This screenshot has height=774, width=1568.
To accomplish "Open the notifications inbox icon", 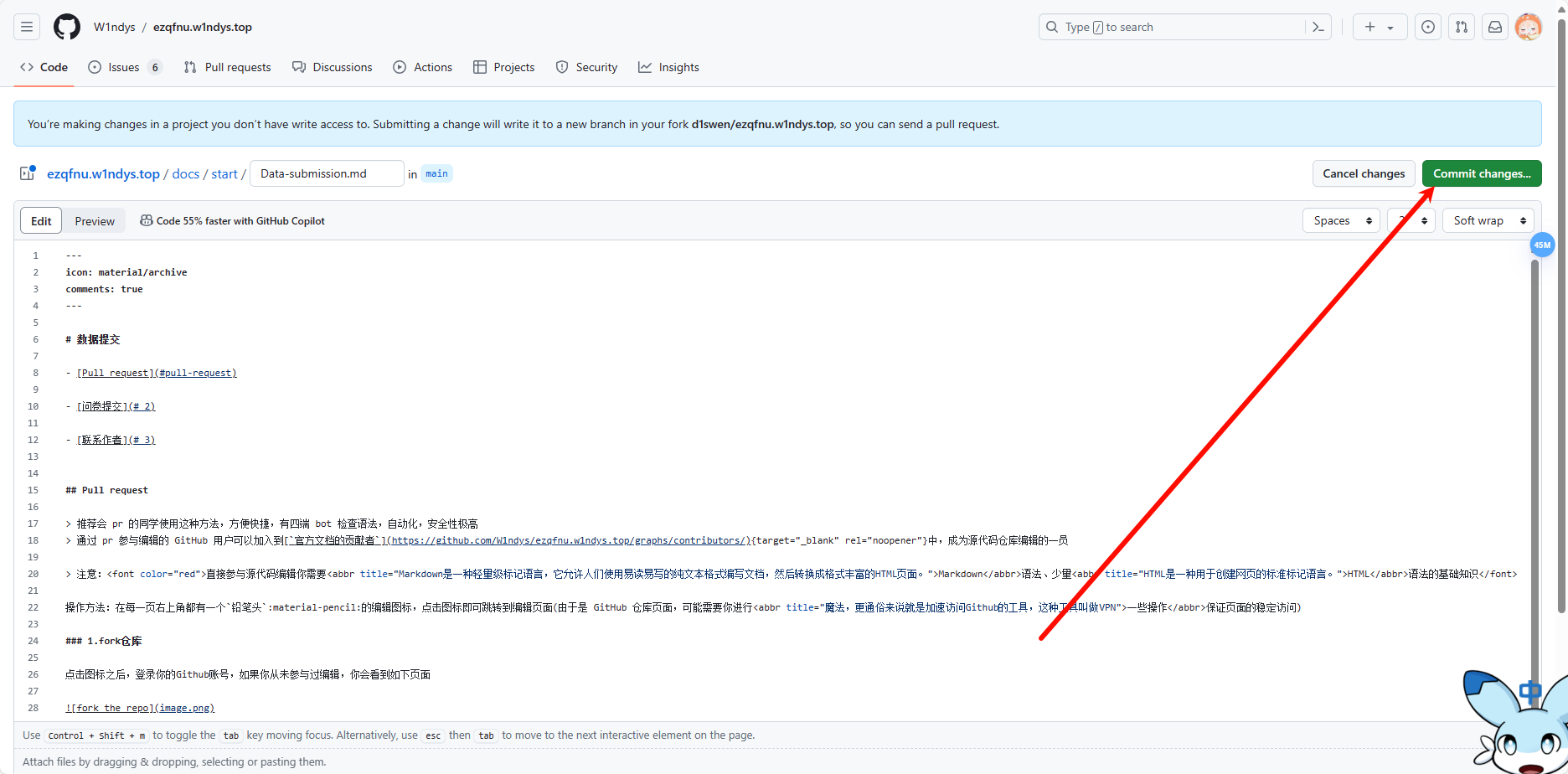I will pos(1495,27).
